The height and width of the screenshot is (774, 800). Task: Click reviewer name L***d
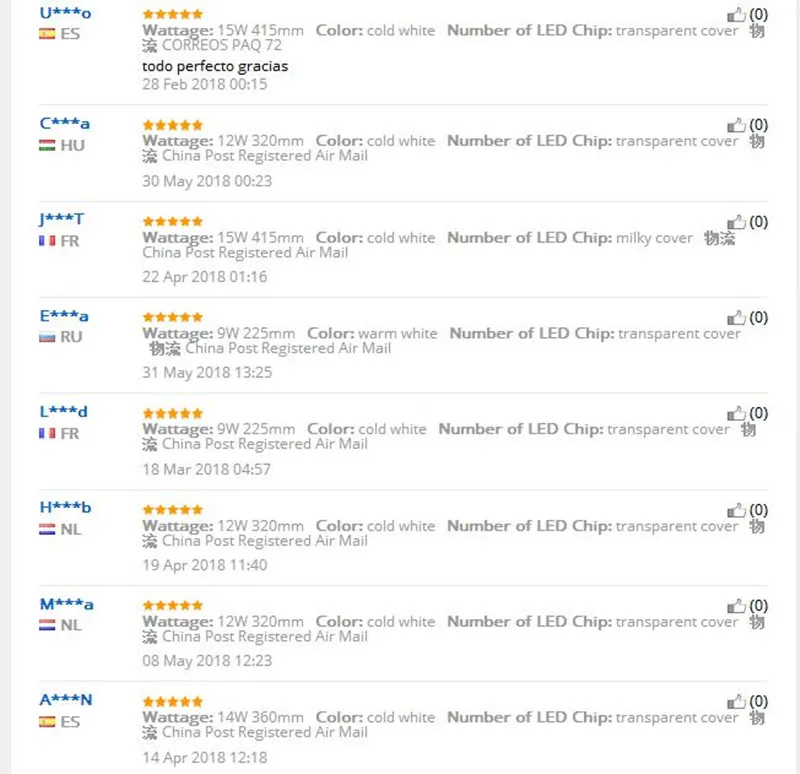63,411
